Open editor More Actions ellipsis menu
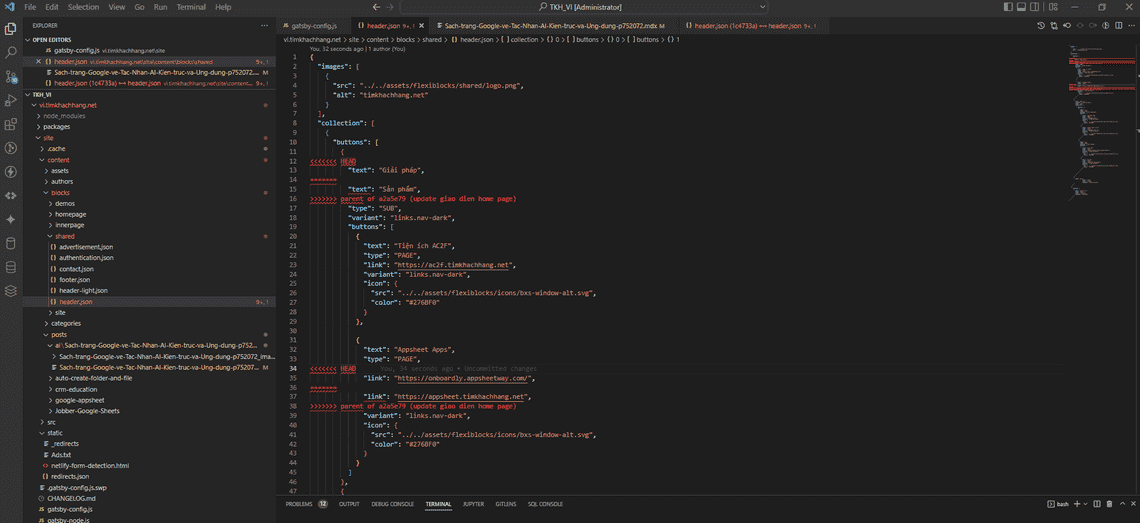The width and height of the screenshot is (1140, 523). point(1131,25)
